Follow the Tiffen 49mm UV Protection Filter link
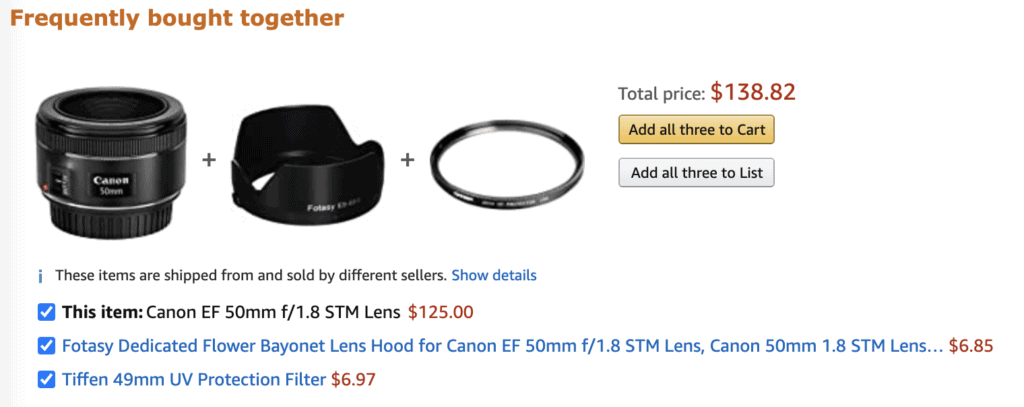This screenshot has width=1024, height=407. (x=194, y=380)
